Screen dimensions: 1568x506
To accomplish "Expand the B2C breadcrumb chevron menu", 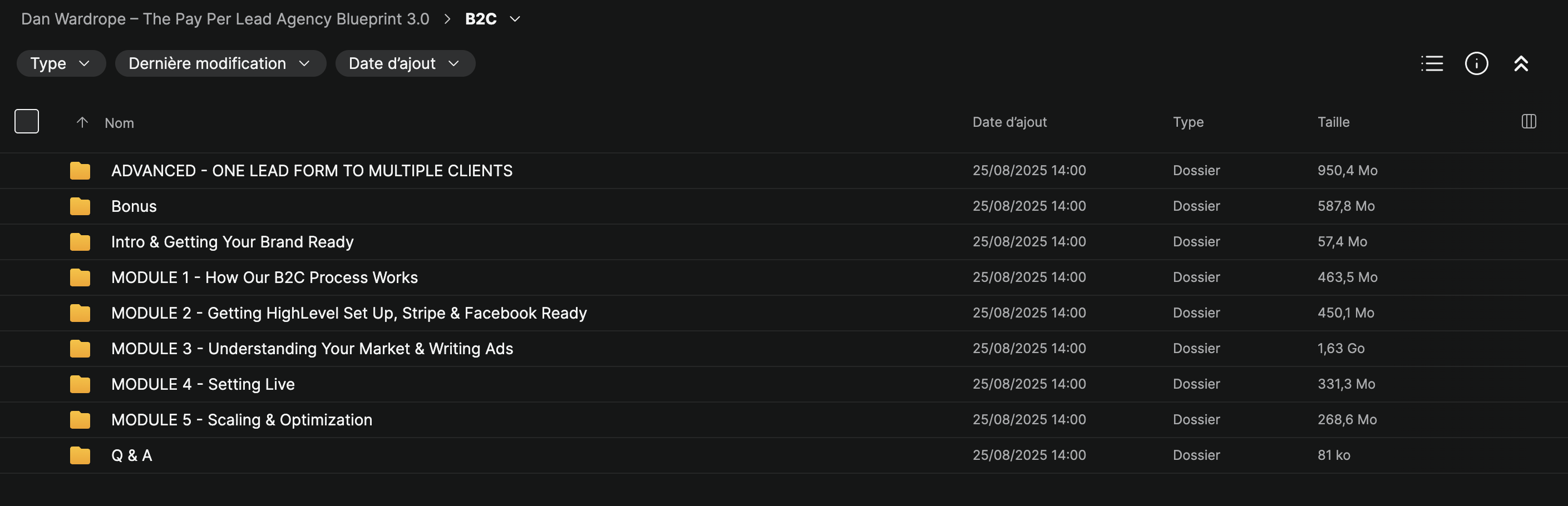I will pos(515,19).
